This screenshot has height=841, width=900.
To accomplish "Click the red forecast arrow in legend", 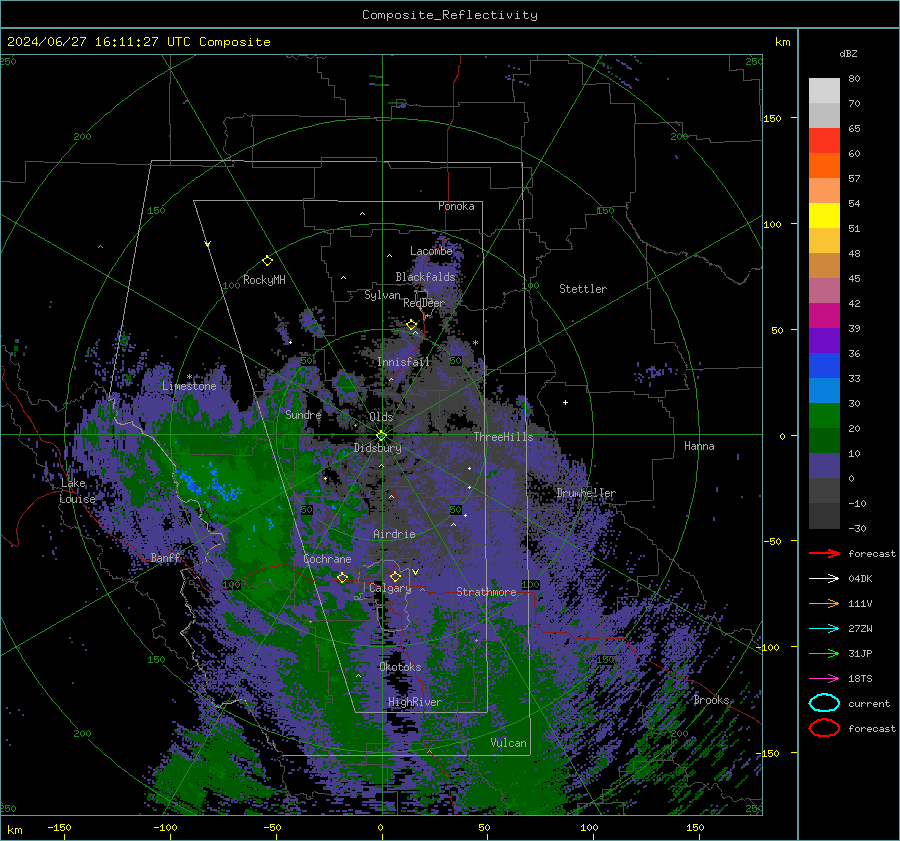I will (x=824, y=553).
